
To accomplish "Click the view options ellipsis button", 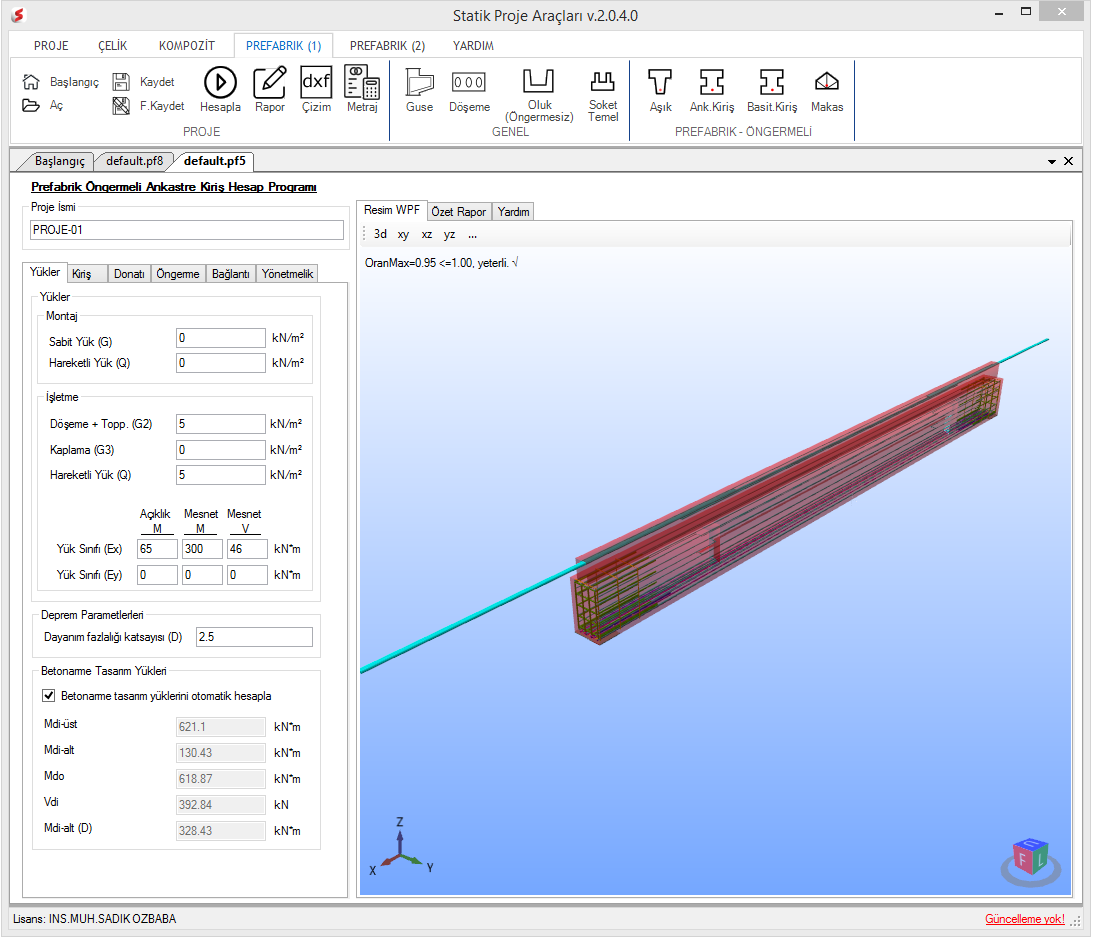I will (473, 234).
